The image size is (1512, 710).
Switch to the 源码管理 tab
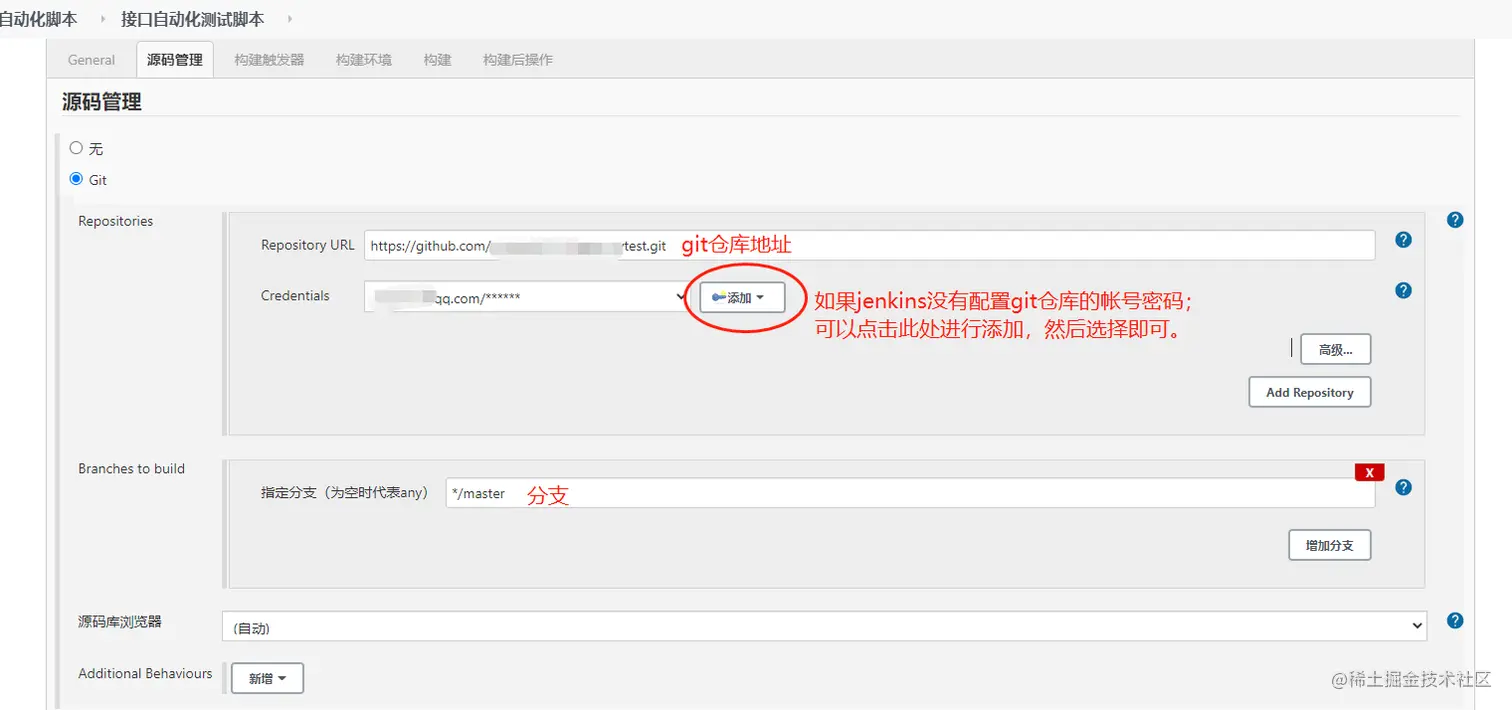tap(175, 60)
